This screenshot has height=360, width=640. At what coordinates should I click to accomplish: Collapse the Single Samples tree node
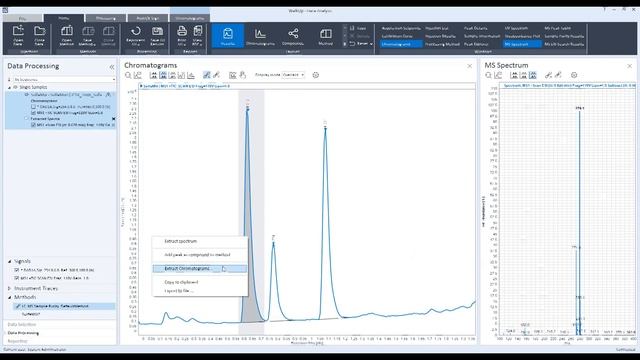9,87
